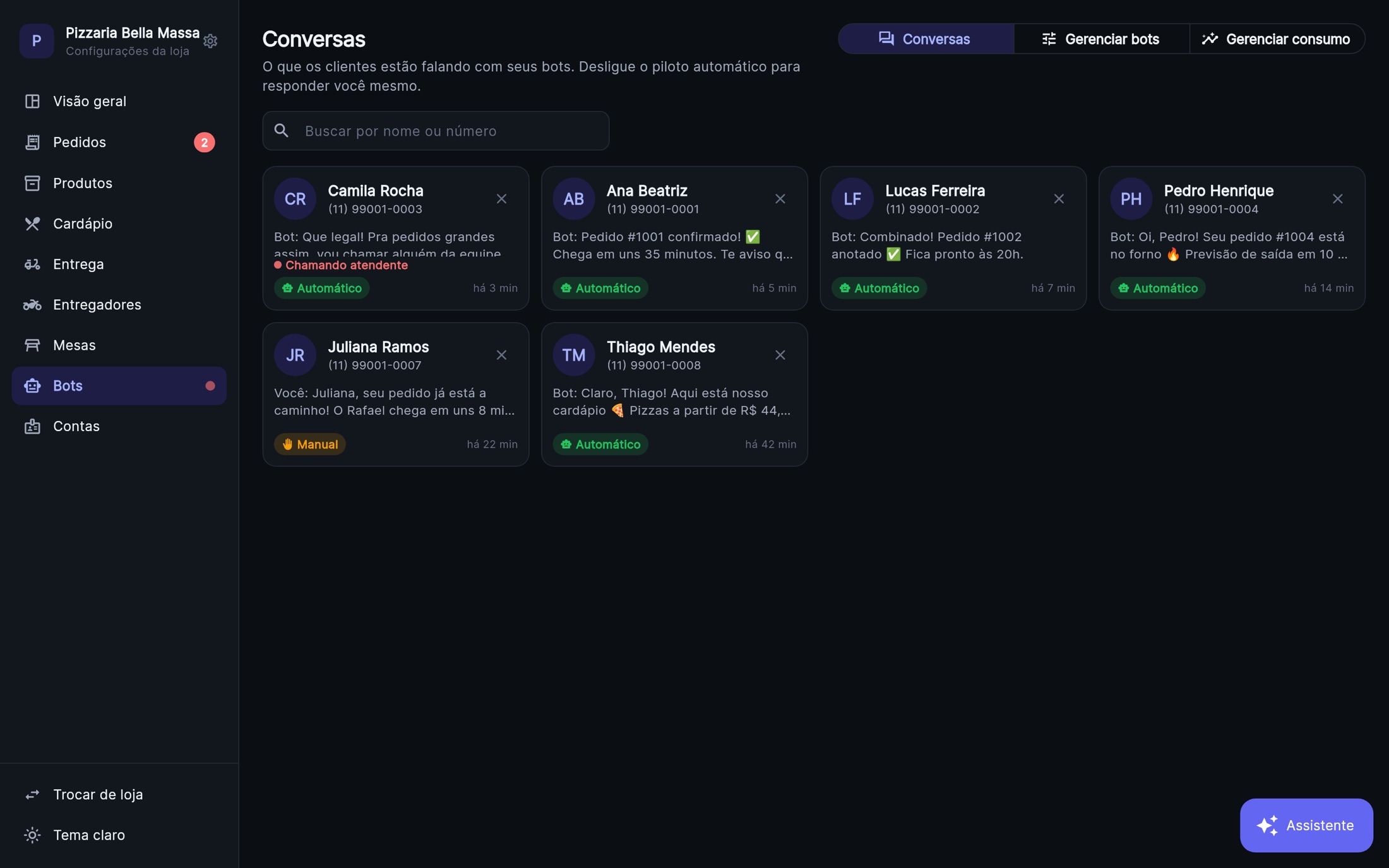Open the Assistente floating button

(x=1306, y=825)
